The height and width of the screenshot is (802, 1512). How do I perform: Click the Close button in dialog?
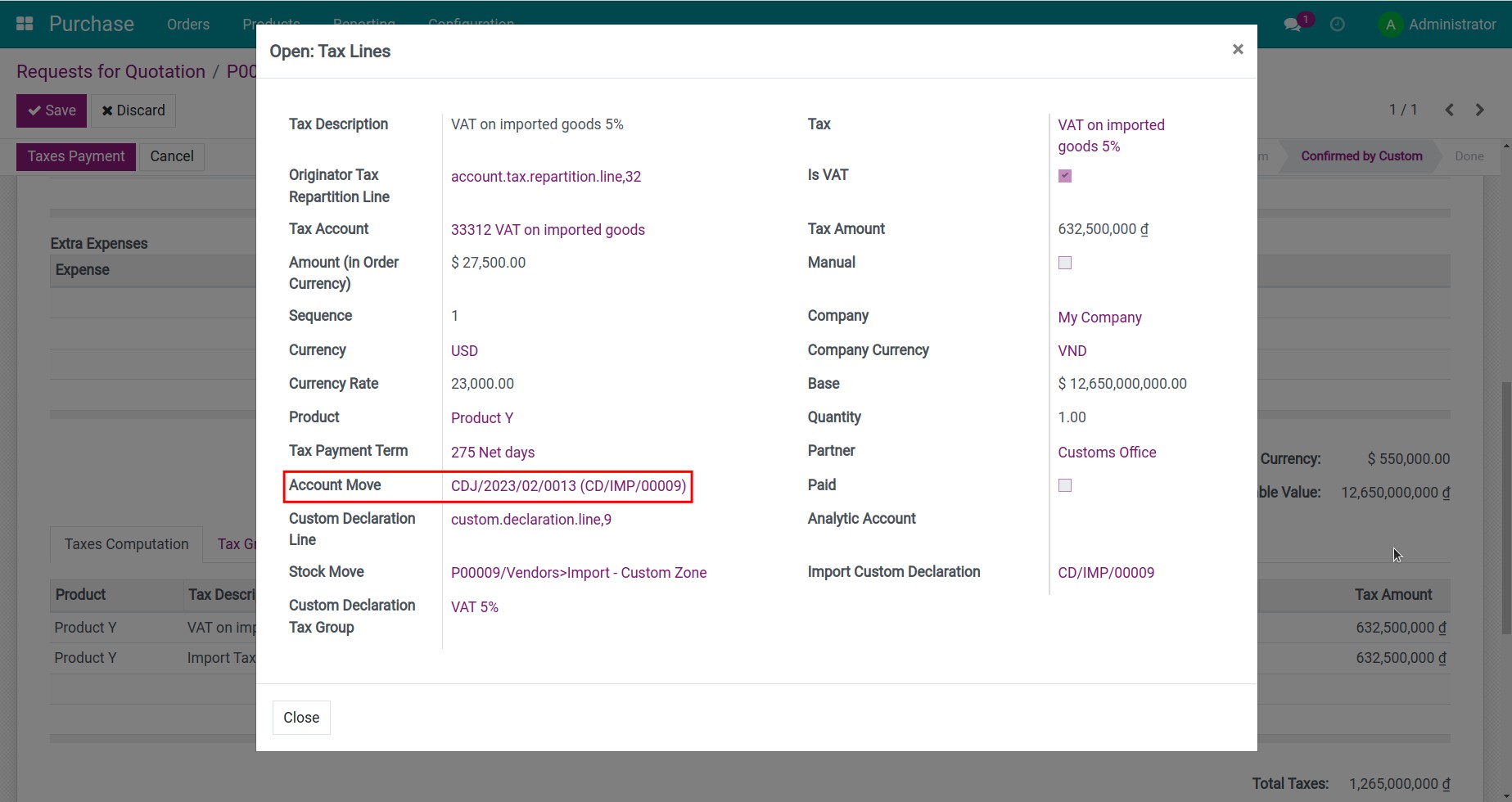[301, 718]
